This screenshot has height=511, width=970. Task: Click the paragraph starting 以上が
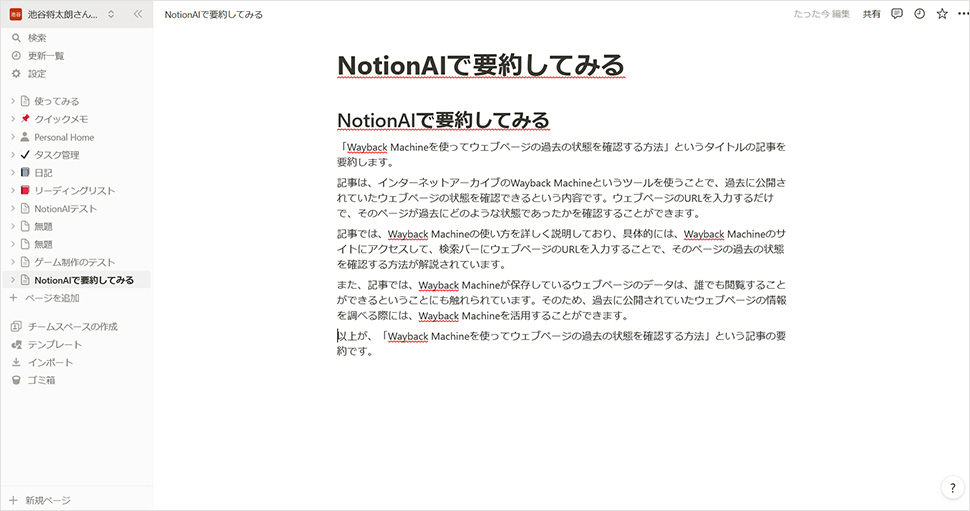pyautogui.click(x=562, y=343)
